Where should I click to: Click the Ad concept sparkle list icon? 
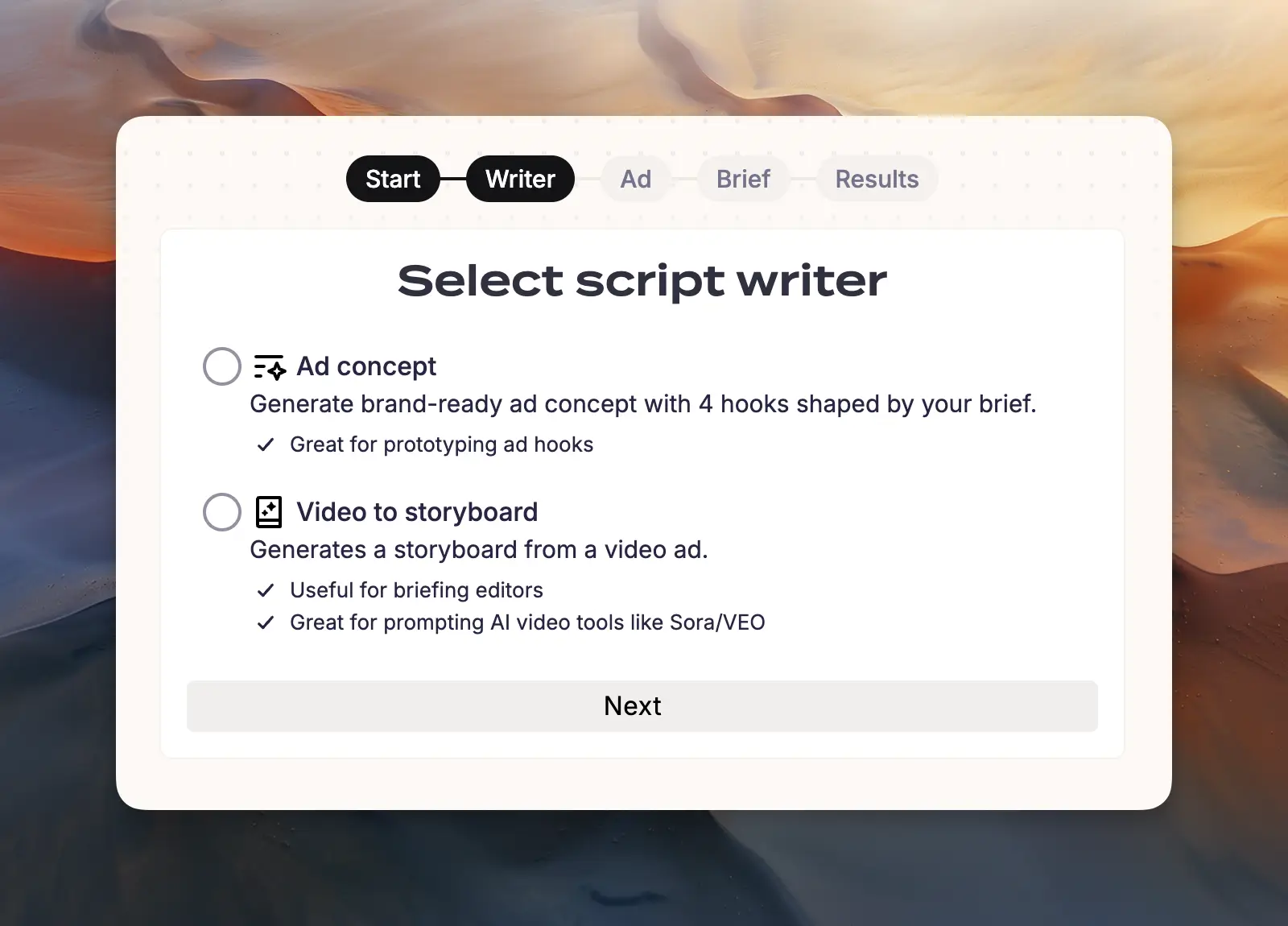(x=270, y=367)
